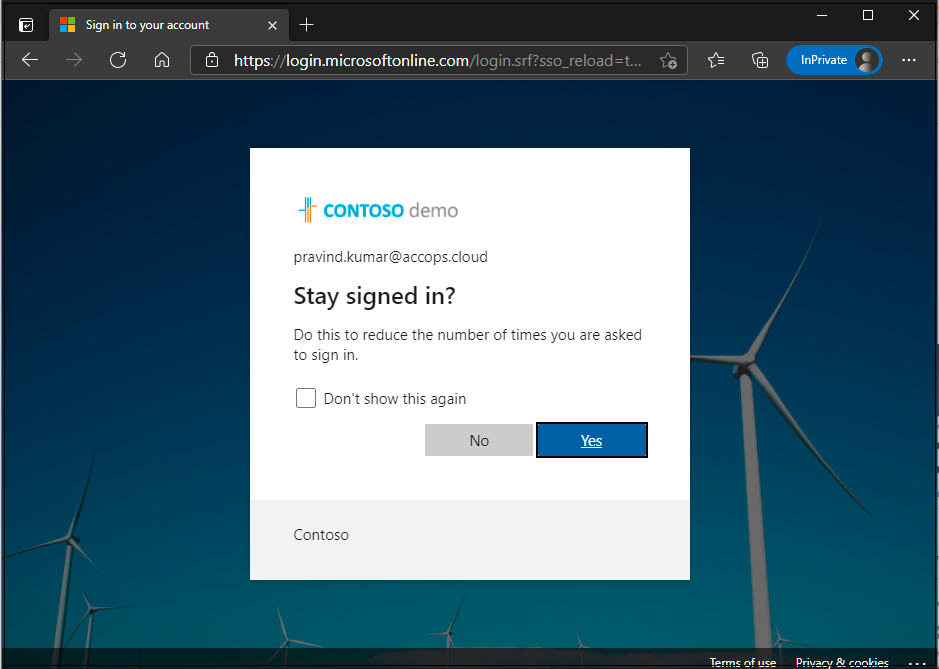
Task: Open the tab actions menu icon
Action: tap(26, 24)
